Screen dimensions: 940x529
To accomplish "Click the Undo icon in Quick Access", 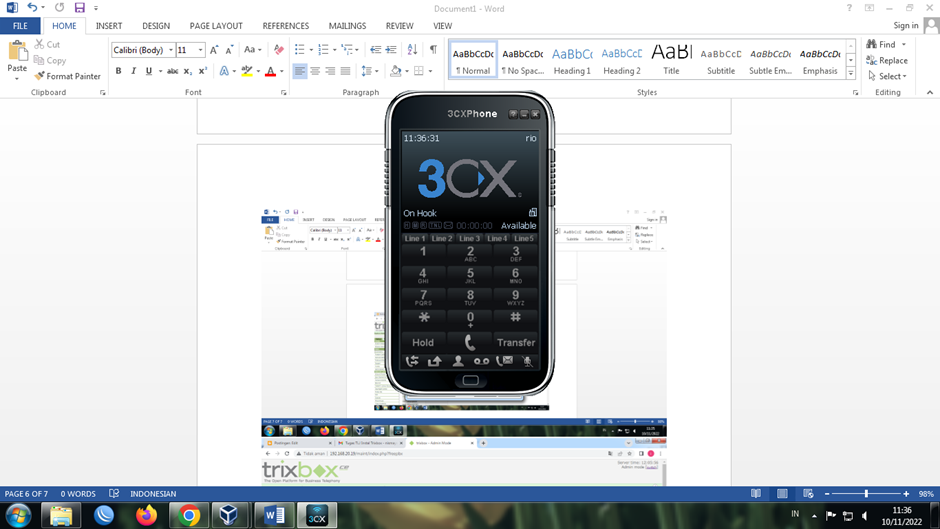I will click(x=32, y=8).
